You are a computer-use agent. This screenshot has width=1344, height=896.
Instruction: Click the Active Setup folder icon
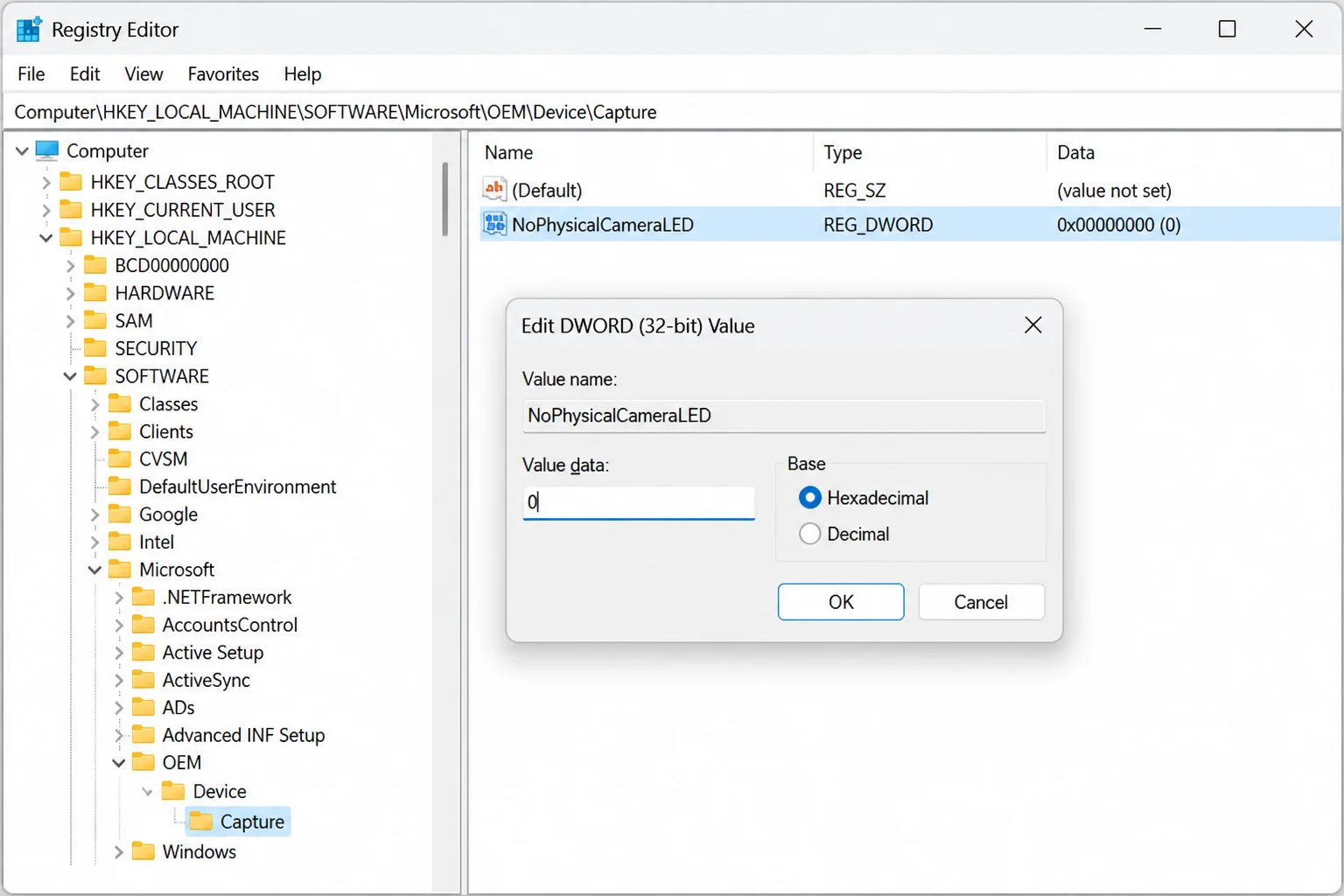tap(143, 653)
